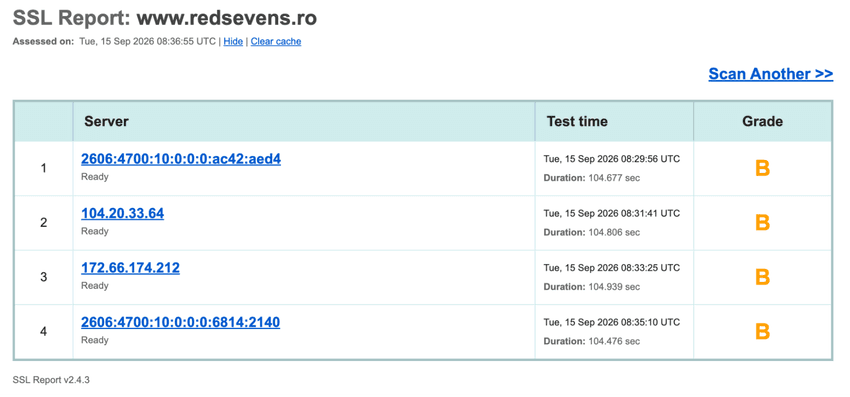Screen dimensions: 850x397
Task: Click the Clear cache link
Action: click(x=275, y=41)
